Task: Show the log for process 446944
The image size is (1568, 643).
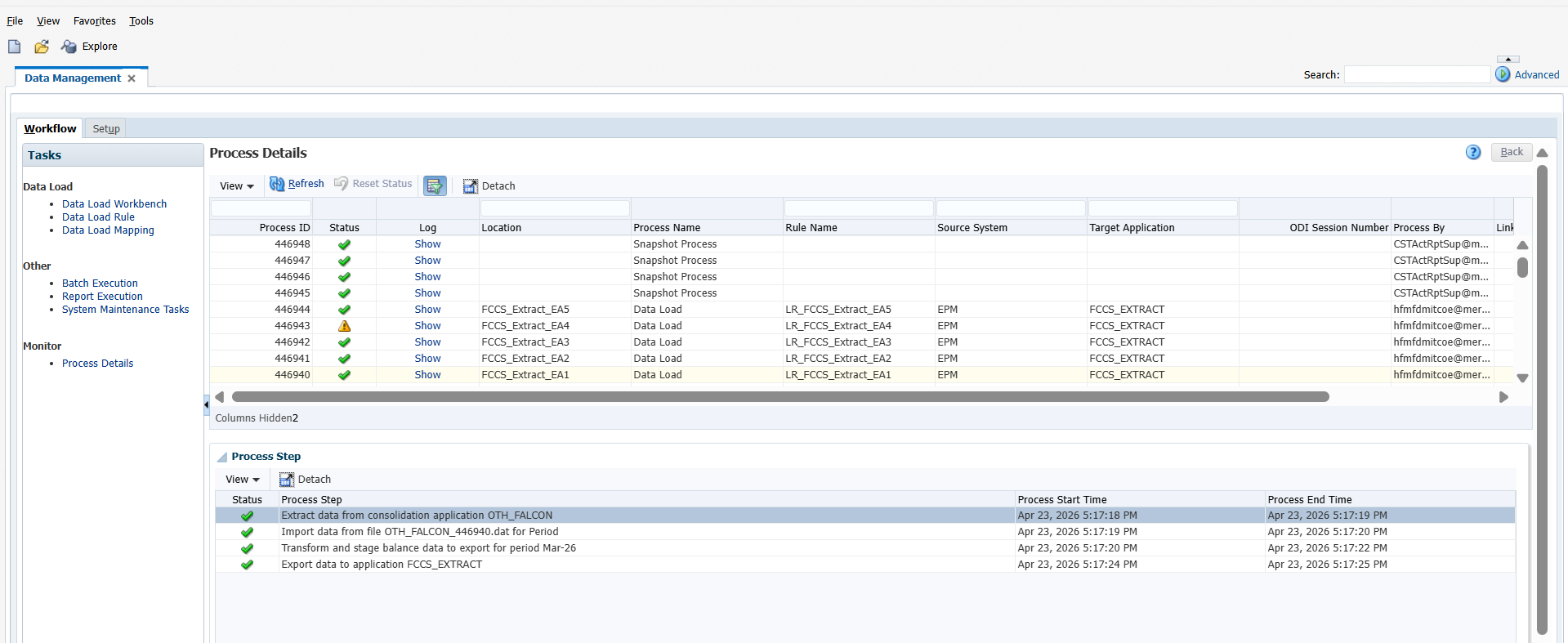Action: tap(427, 310)
